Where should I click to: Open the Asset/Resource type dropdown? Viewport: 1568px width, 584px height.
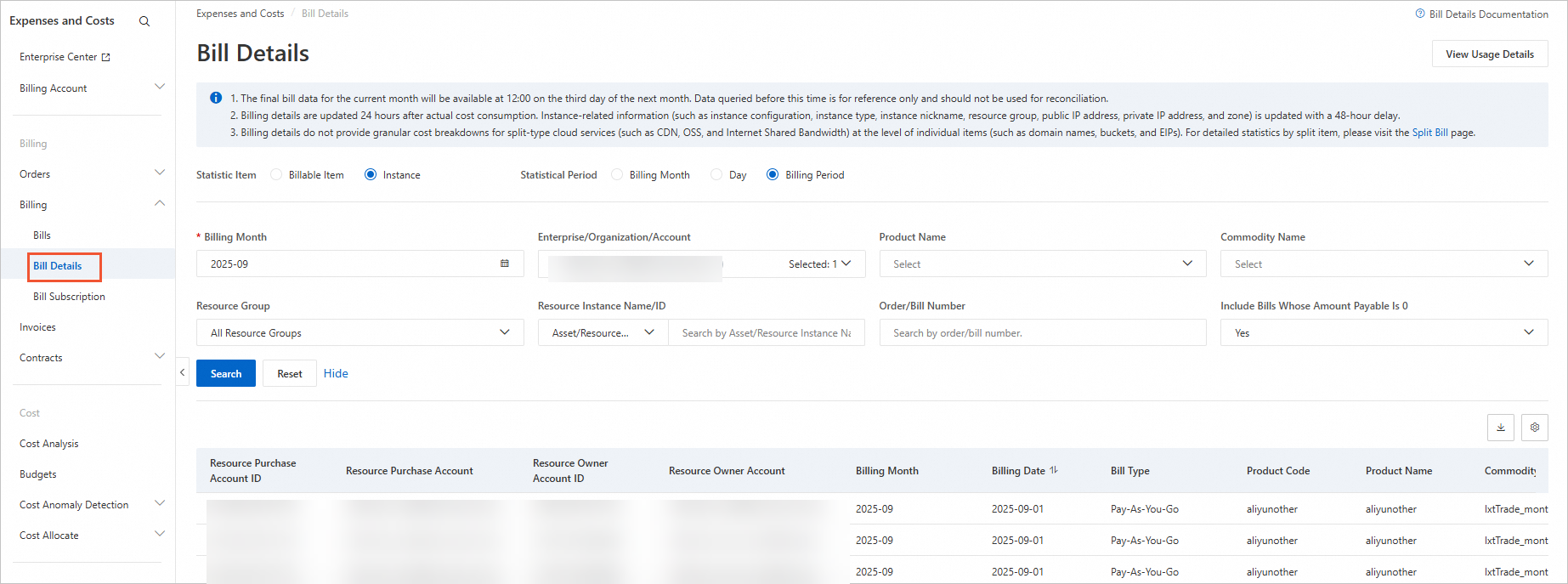tap(603, 332)
